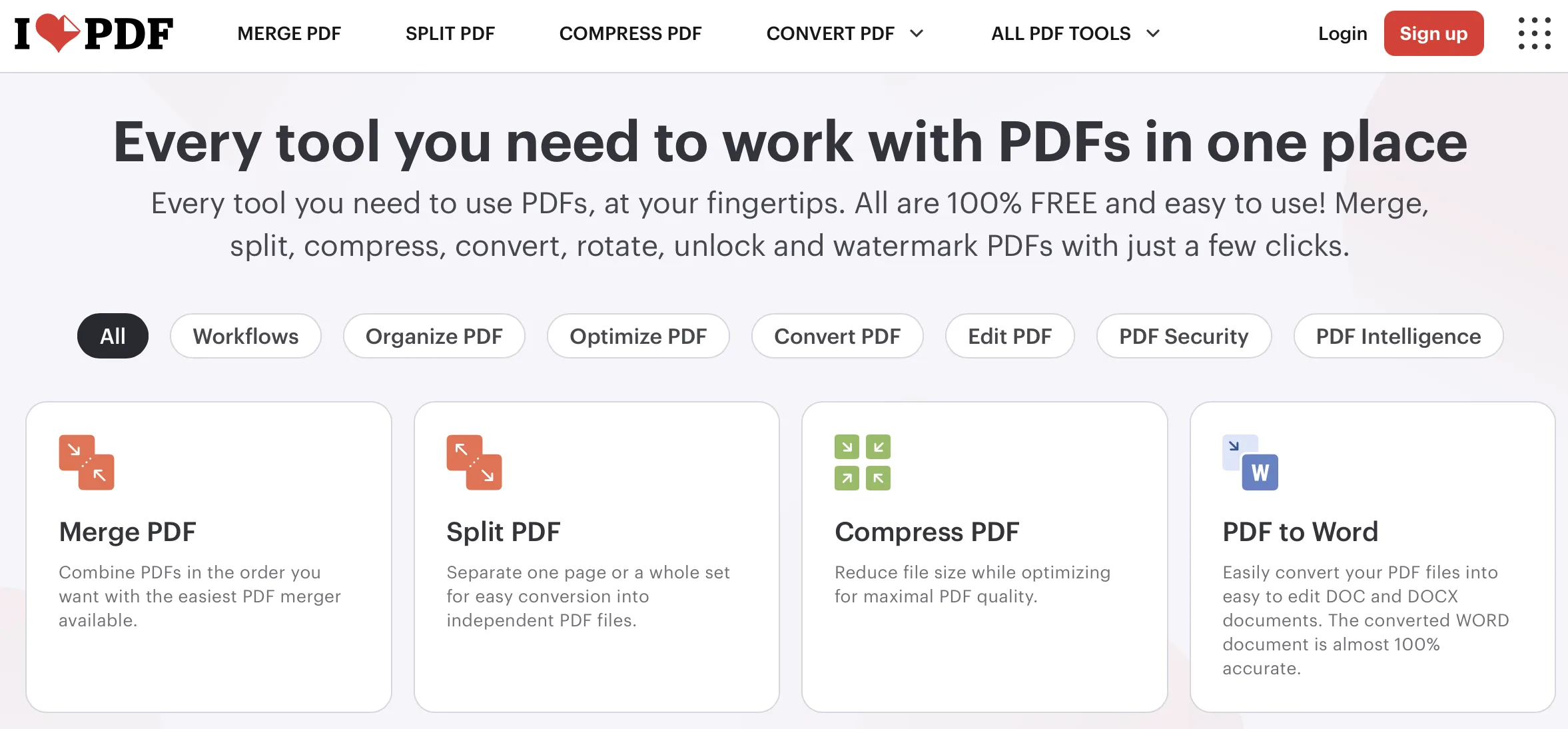This screenshot has width=1568, height=729.
Task: Click the Merge PDF orange icon
Action: coord(87,462)
